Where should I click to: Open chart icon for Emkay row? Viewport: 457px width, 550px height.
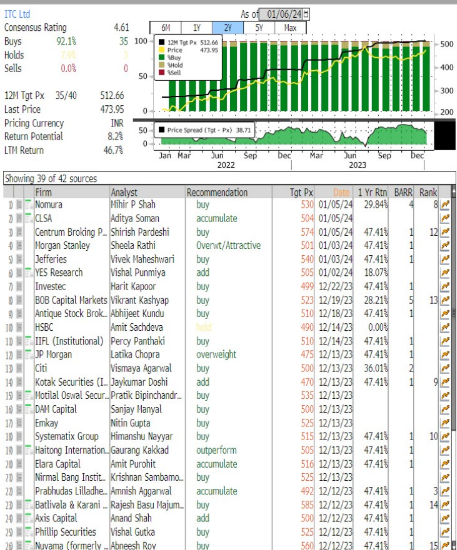(x=445, y=423)
